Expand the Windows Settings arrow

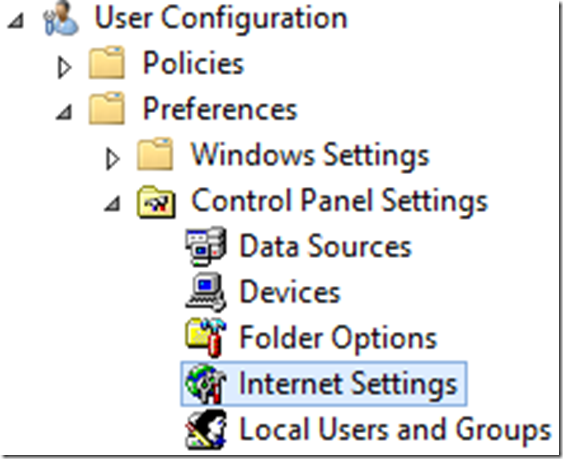tap(112, 158)
